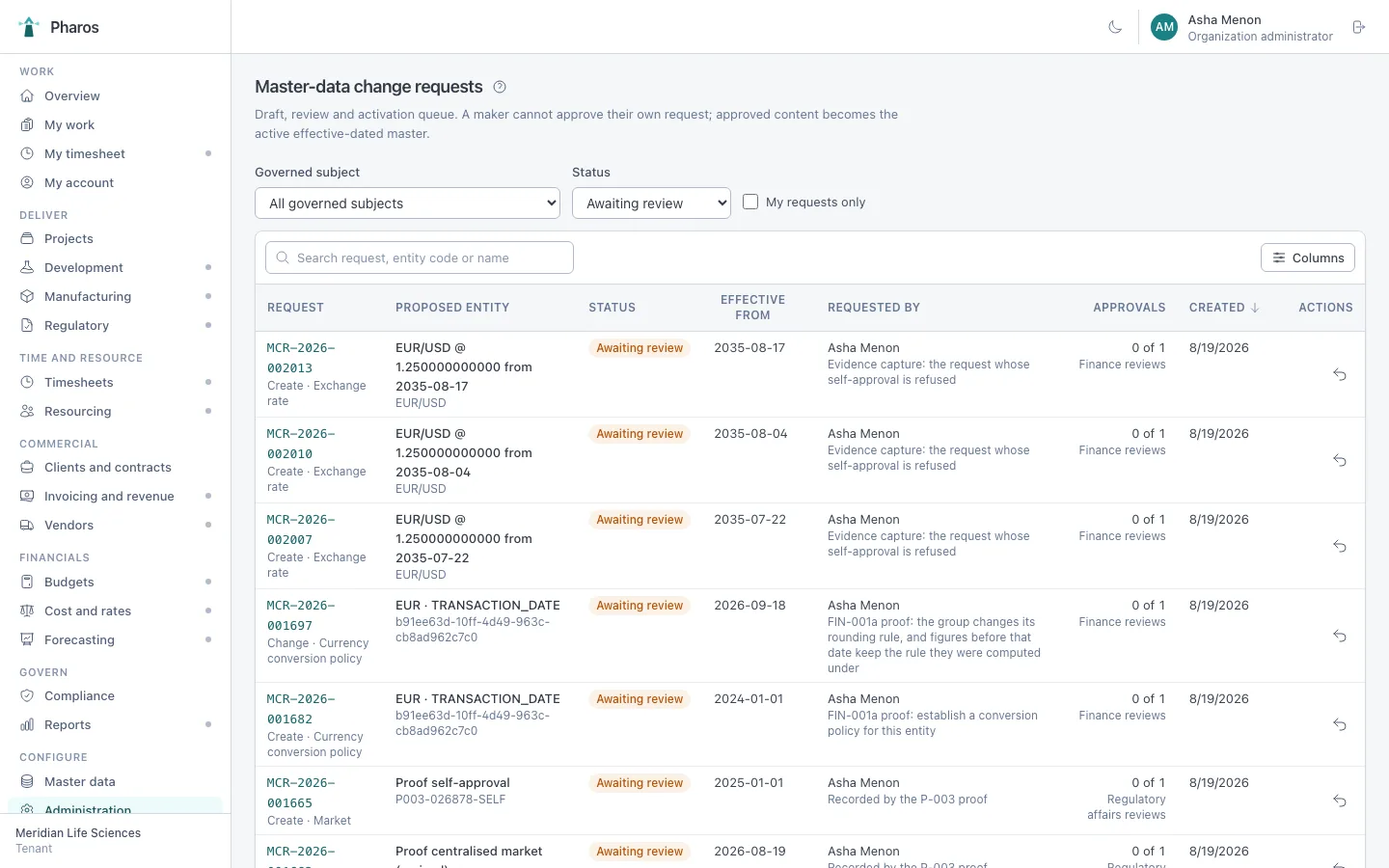
Task: Click the Request column header
Action: coord(295,308)
